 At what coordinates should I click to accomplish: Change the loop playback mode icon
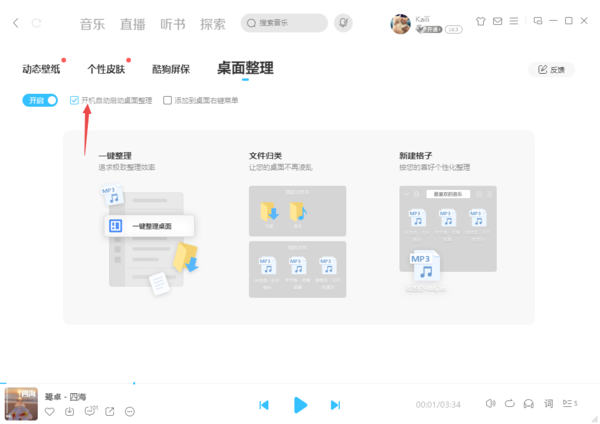[x=510, y=403]
